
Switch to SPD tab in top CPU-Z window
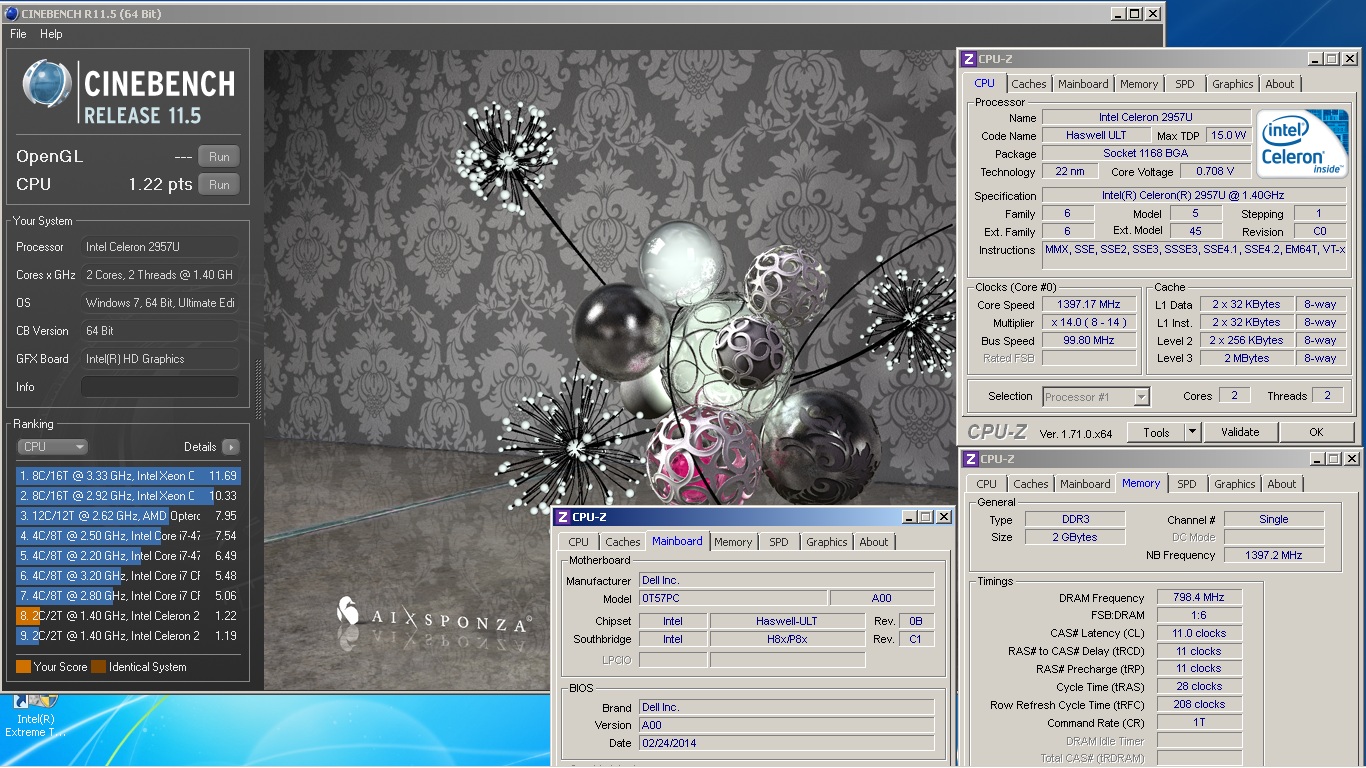(1184, 84)
